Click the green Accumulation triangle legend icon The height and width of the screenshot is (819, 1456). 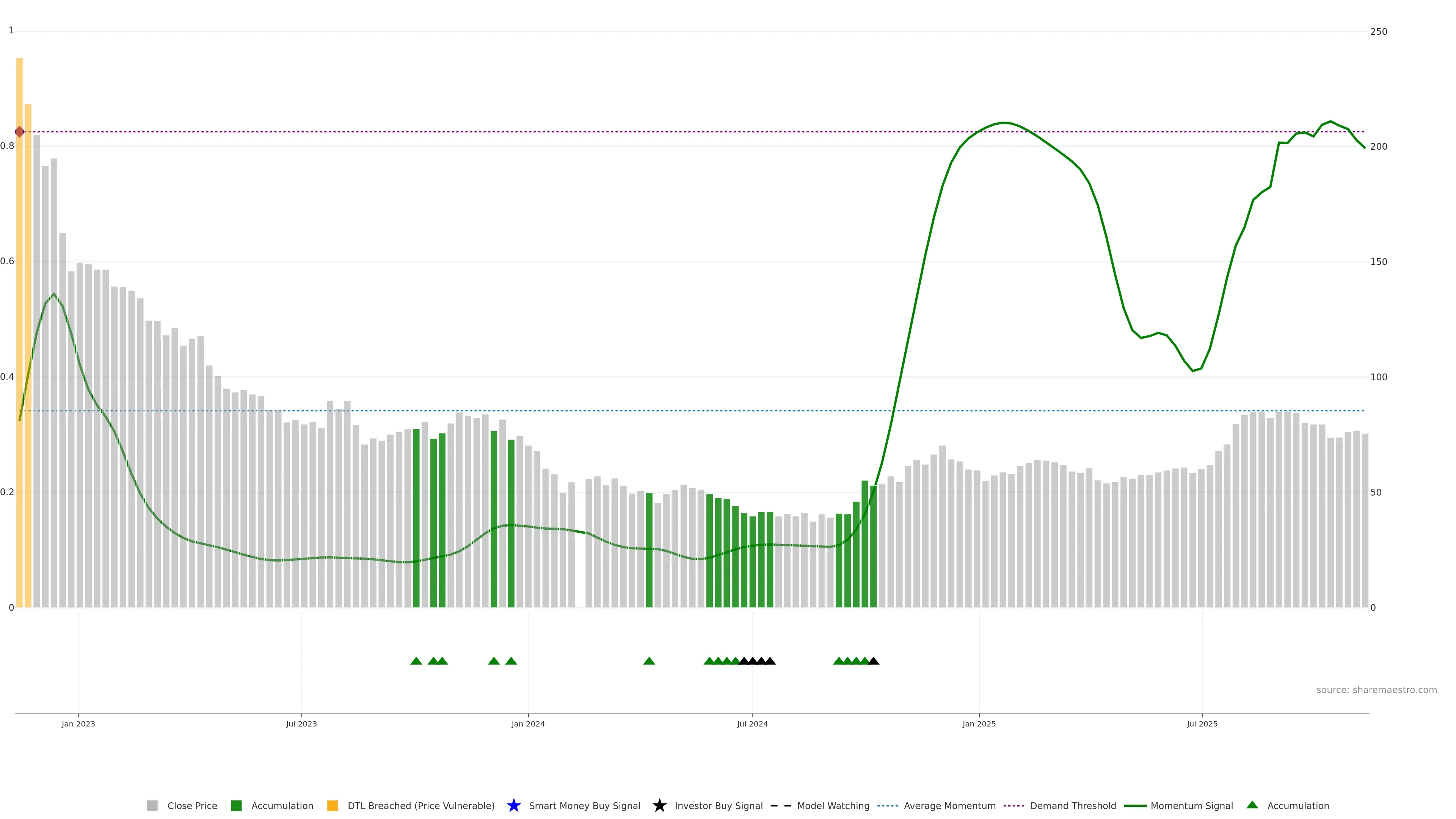(x=1252, y=805)
